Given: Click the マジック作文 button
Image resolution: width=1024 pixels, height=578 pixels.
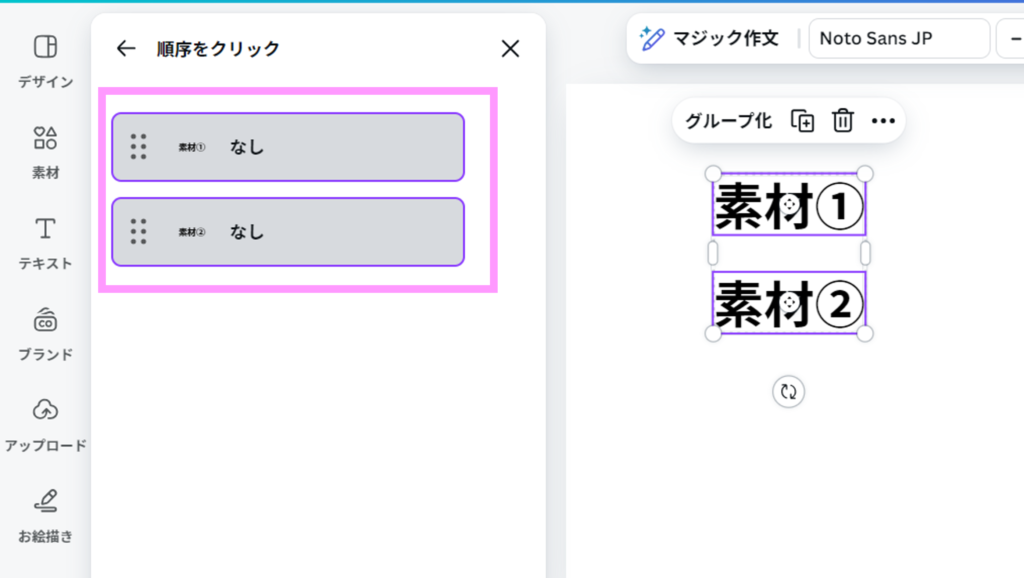Looking at the screenshot, I should 710,39.
